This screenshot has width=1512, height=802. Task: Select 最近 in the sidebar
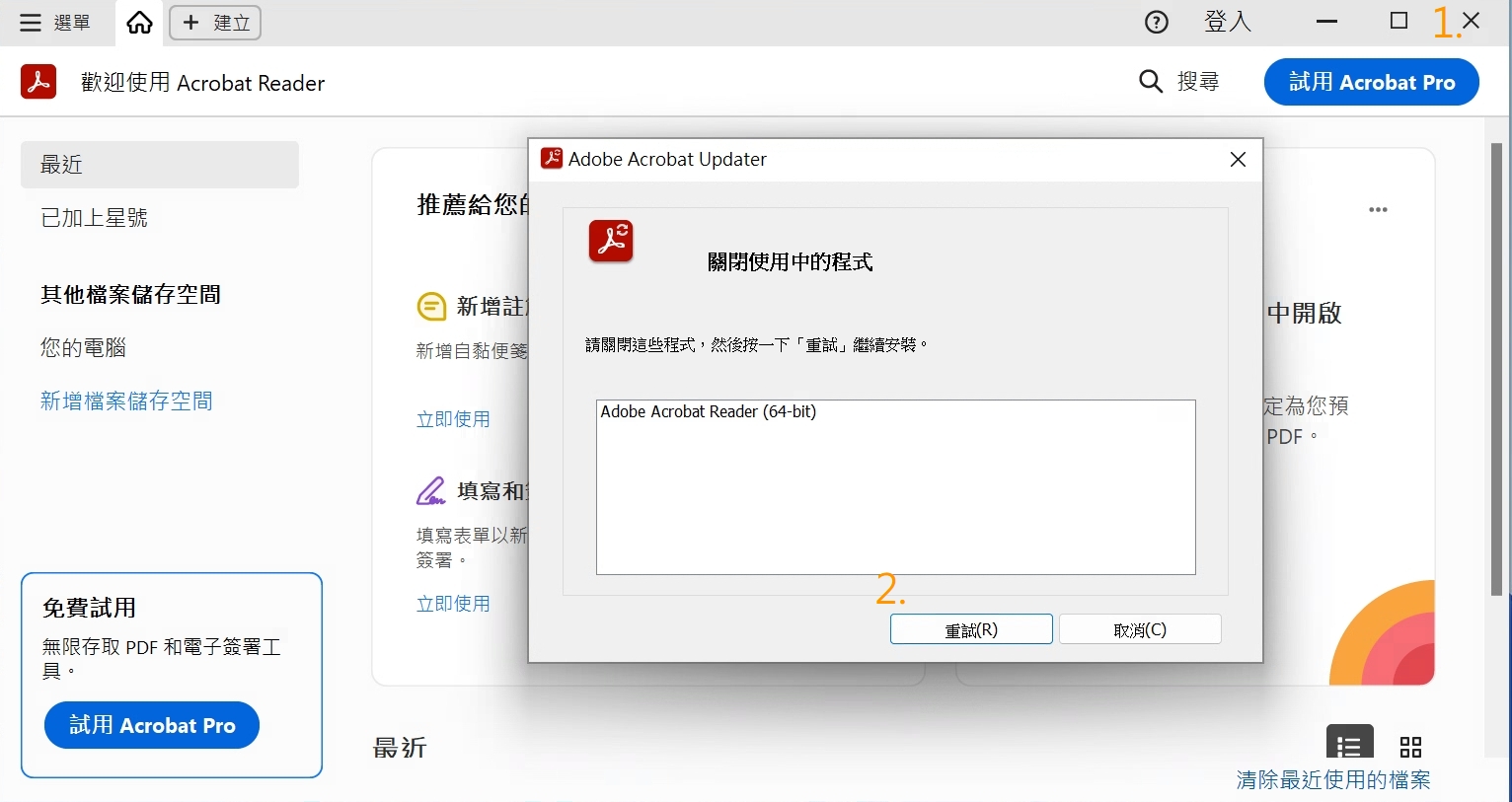tap(160, 165)
